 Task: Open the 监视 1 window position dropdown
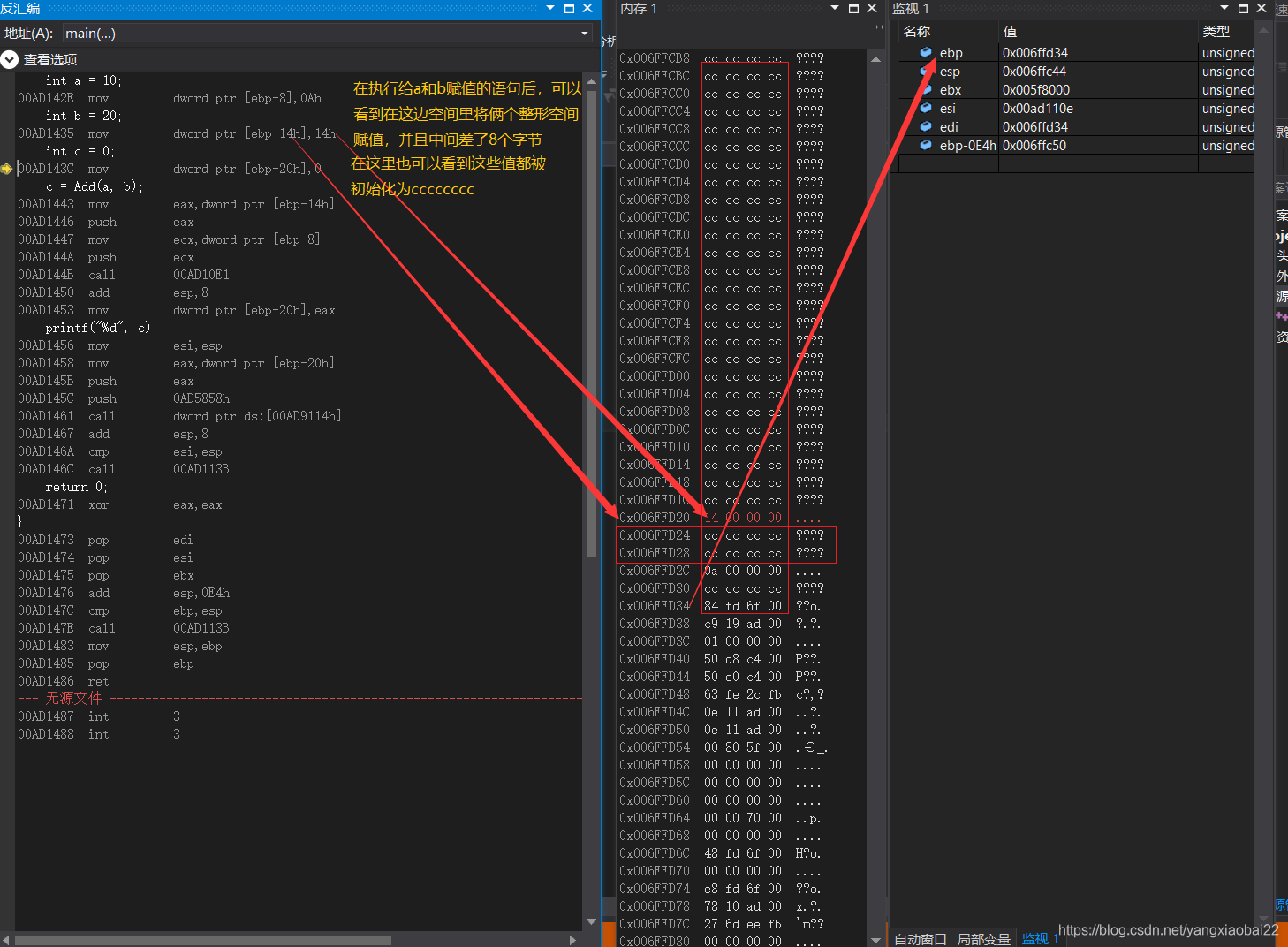(x=1224, y=8)
